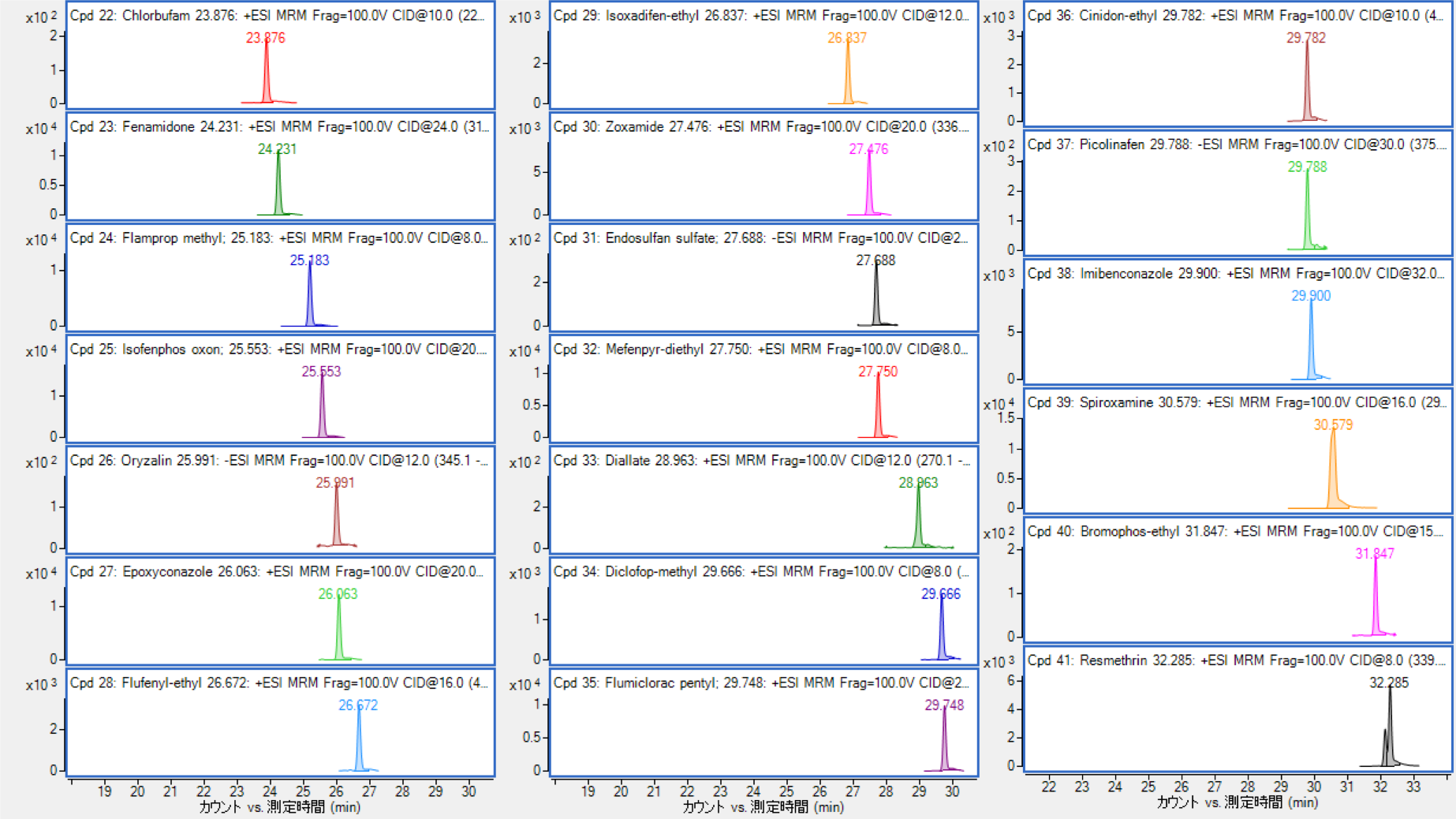Select the Cpd 28 Flufenyl-ethyl title
Screen dimensions: 1456x819
coord(279,683)
